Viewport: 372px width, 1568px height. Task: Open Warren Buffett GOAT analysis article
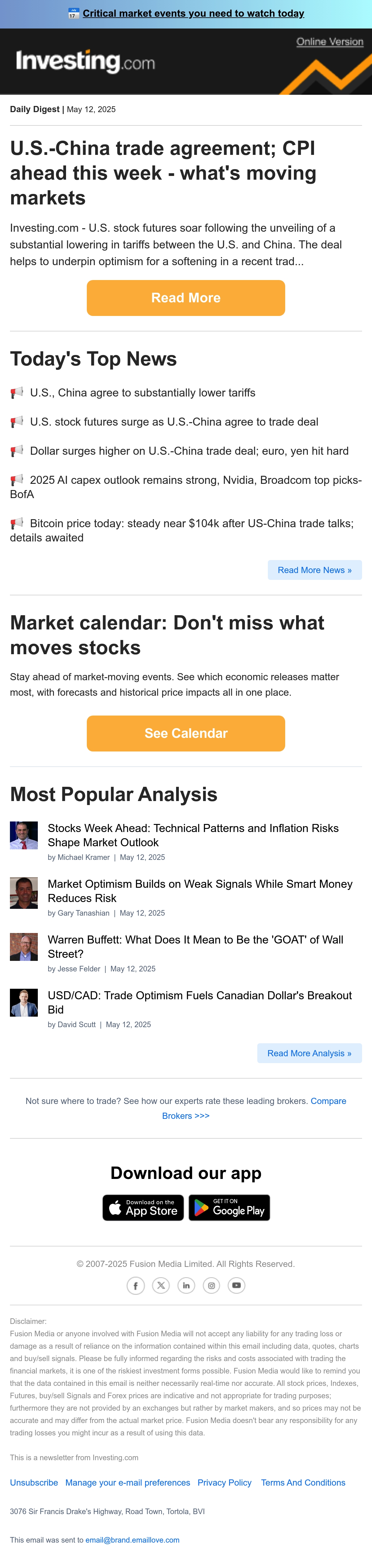click(195, 947)
